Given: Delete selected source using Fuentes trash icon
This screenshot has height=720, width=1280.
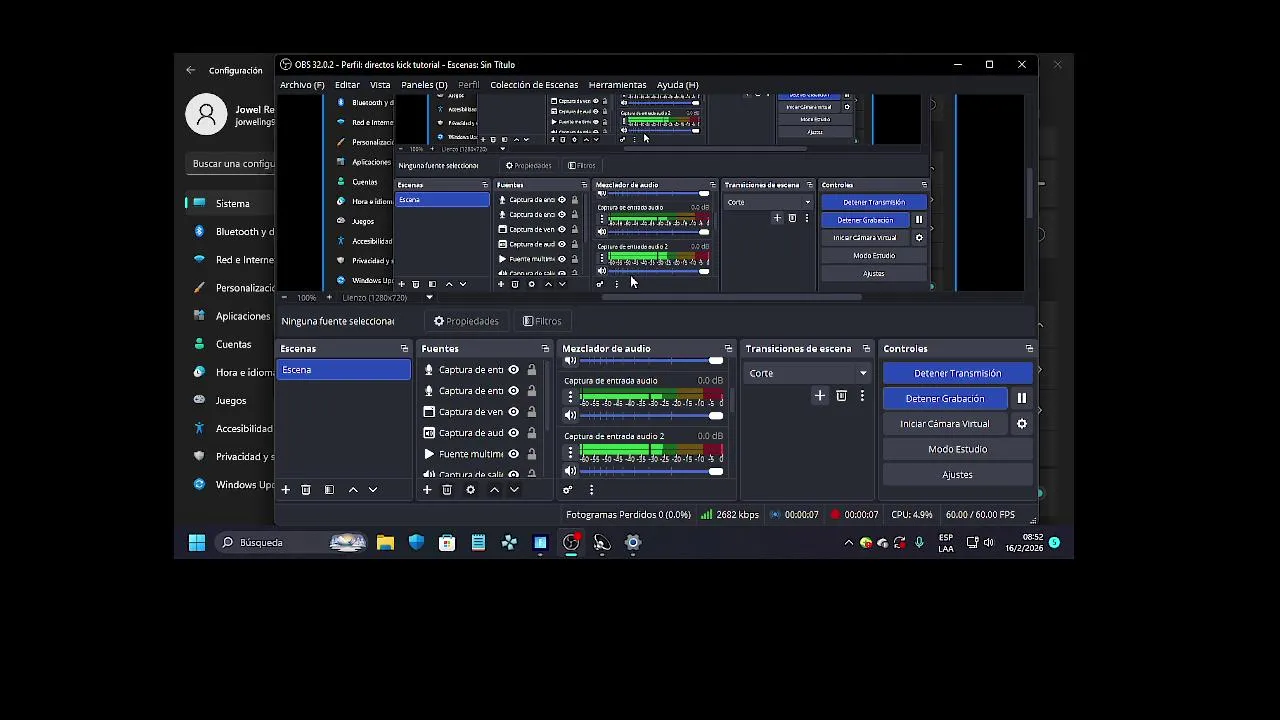Looking at the screenshot, I should coord(447,490).
